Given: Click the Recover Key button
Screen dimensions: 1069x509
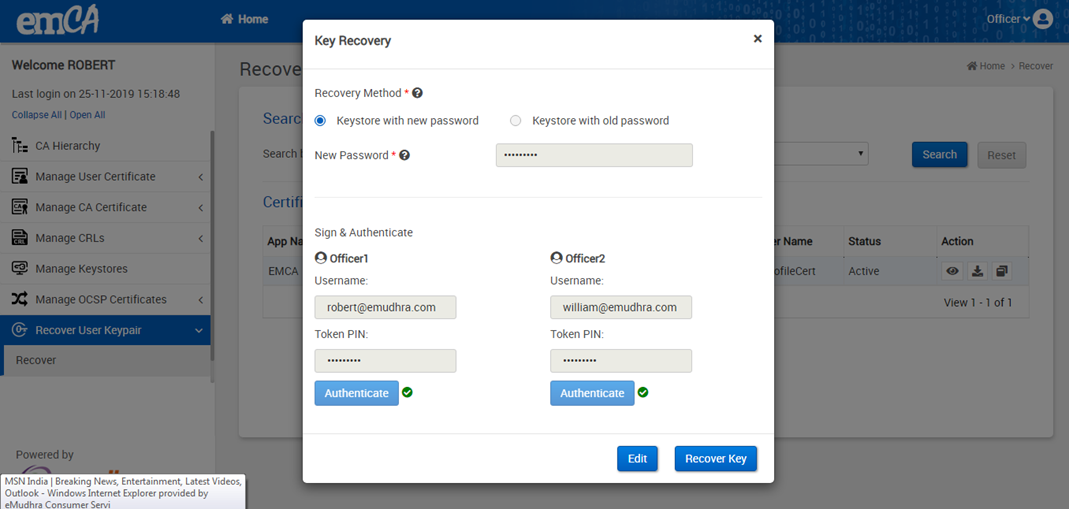Looking at the screenshot, I should coord(716,459).
